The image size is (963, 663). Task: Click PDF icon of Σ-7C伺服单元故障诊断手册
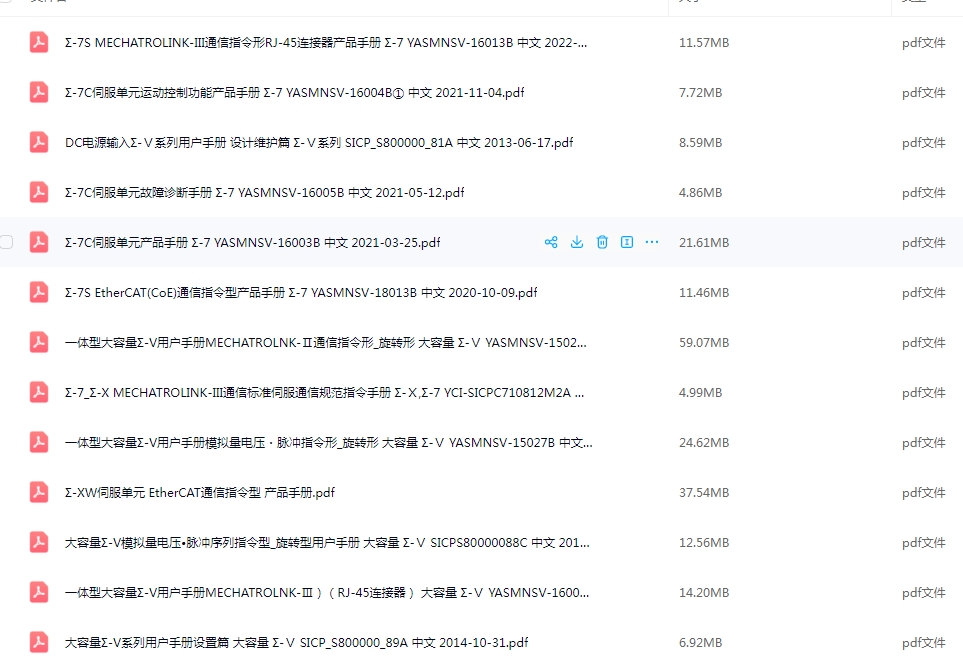[x=39, y=192]
